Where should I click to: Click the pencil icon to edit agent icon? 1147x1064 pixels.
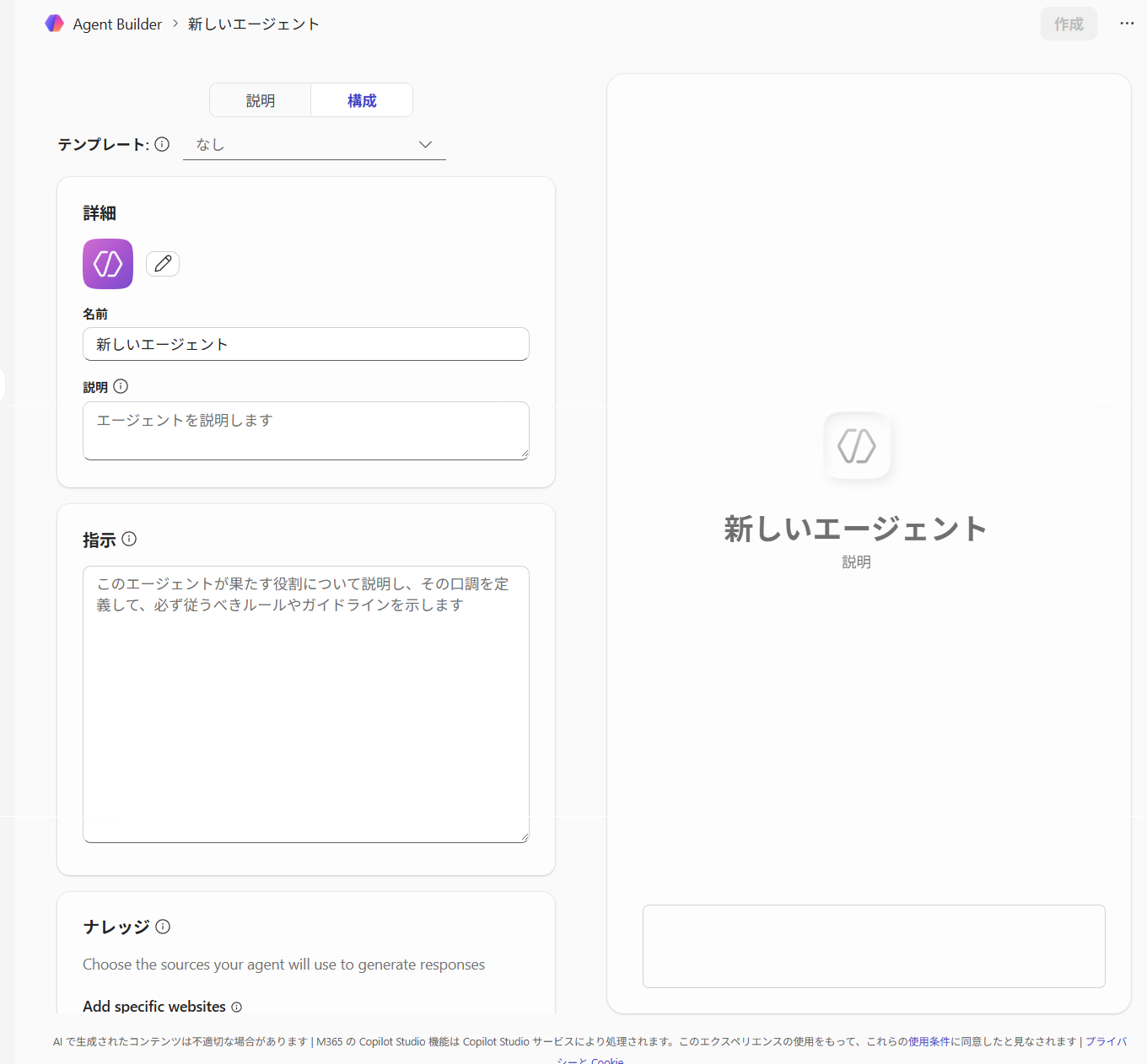click(x=163, y=264)
